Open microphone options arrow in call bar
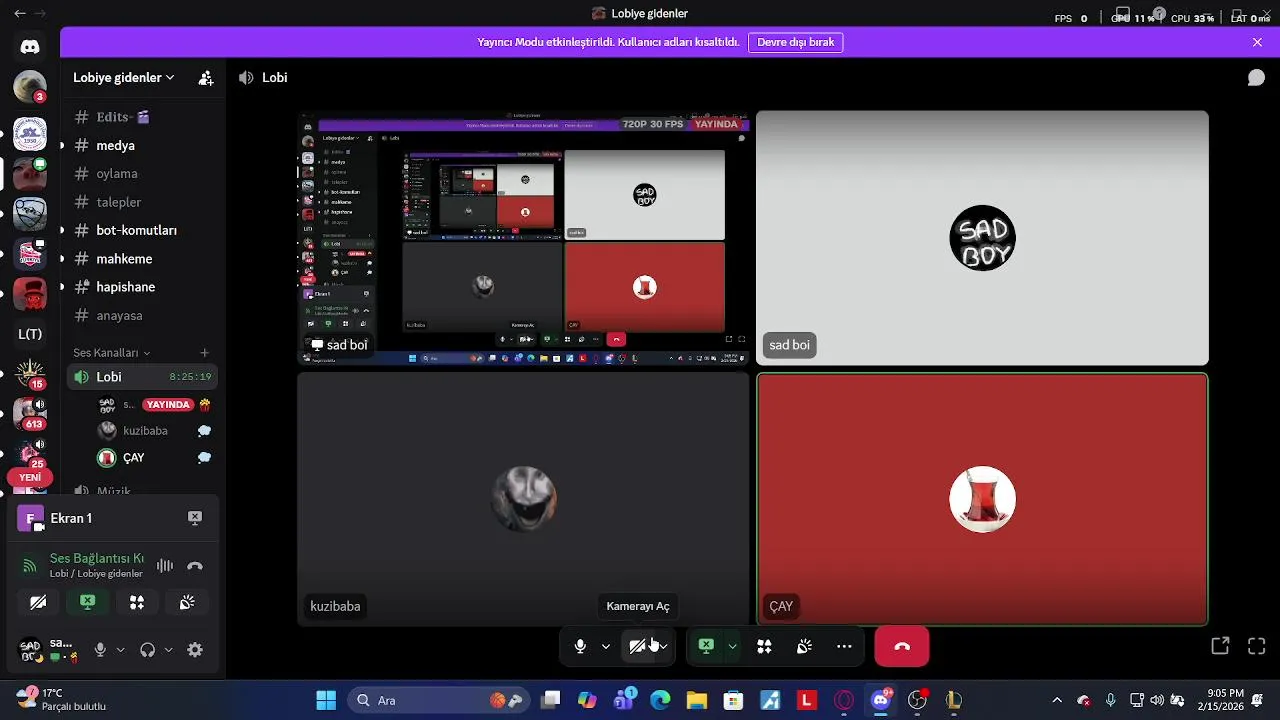The height and width of the screenshot is (720, 1280). coord(606,647)
